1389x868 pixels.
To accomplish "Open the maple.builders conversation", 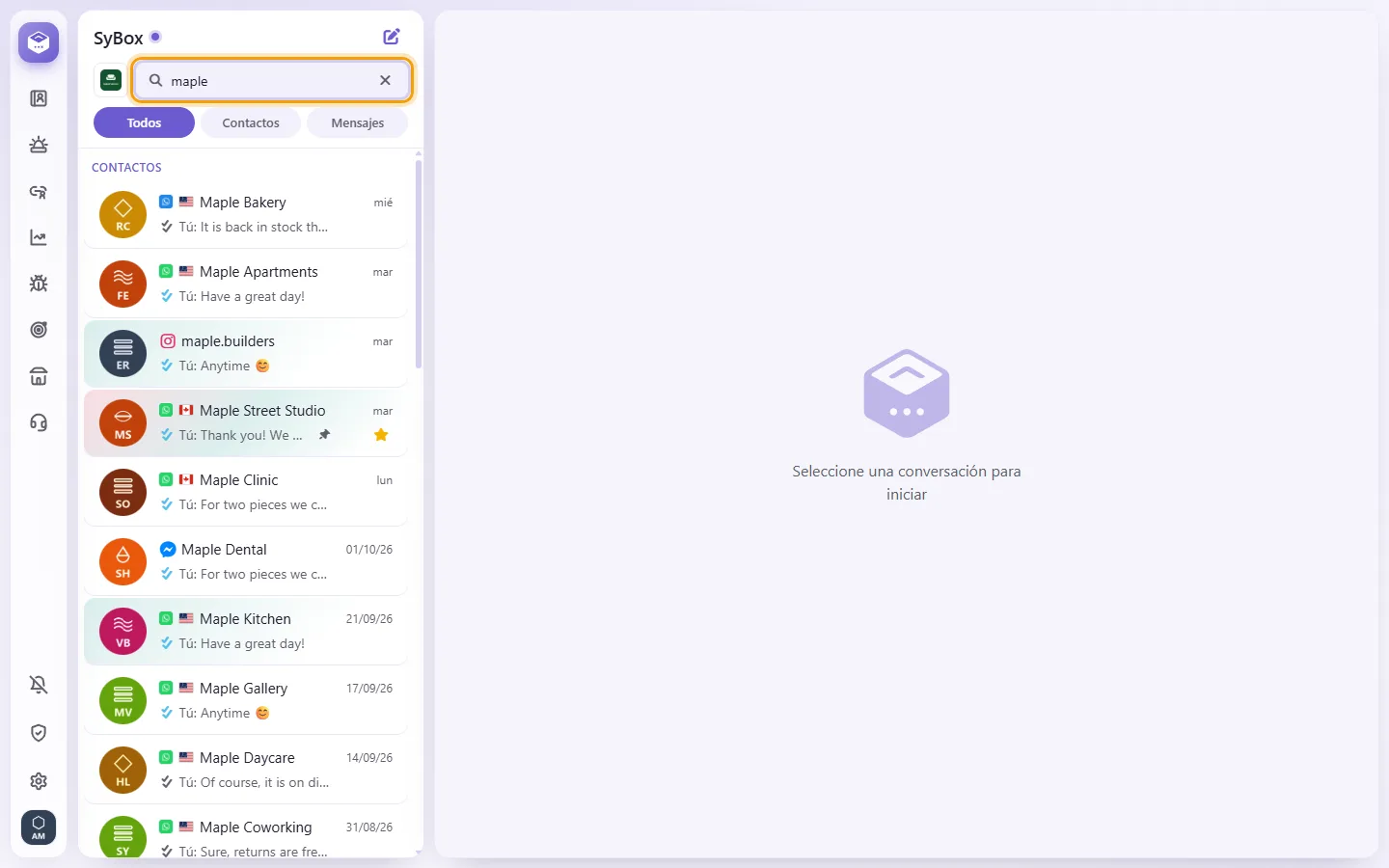I will 246,353.
